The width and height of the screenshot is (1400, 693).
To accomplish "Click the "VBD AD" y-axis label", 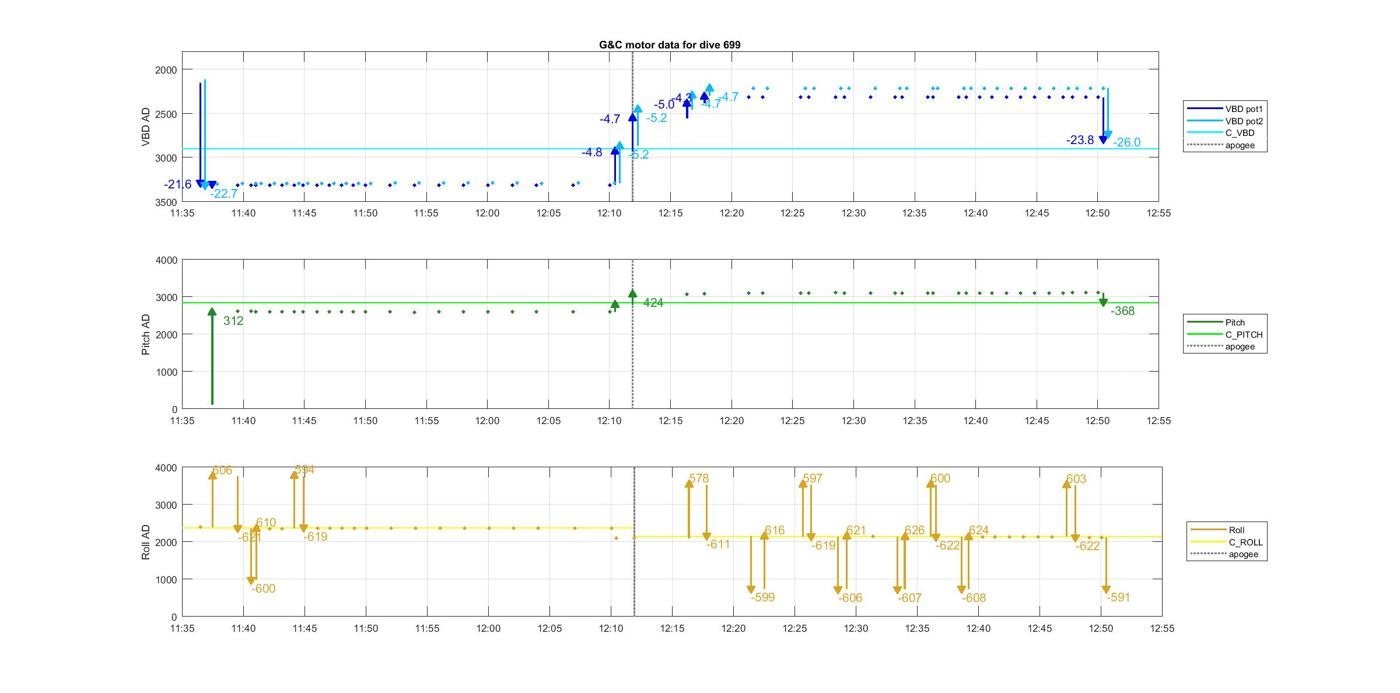I will tap(145, 127).
